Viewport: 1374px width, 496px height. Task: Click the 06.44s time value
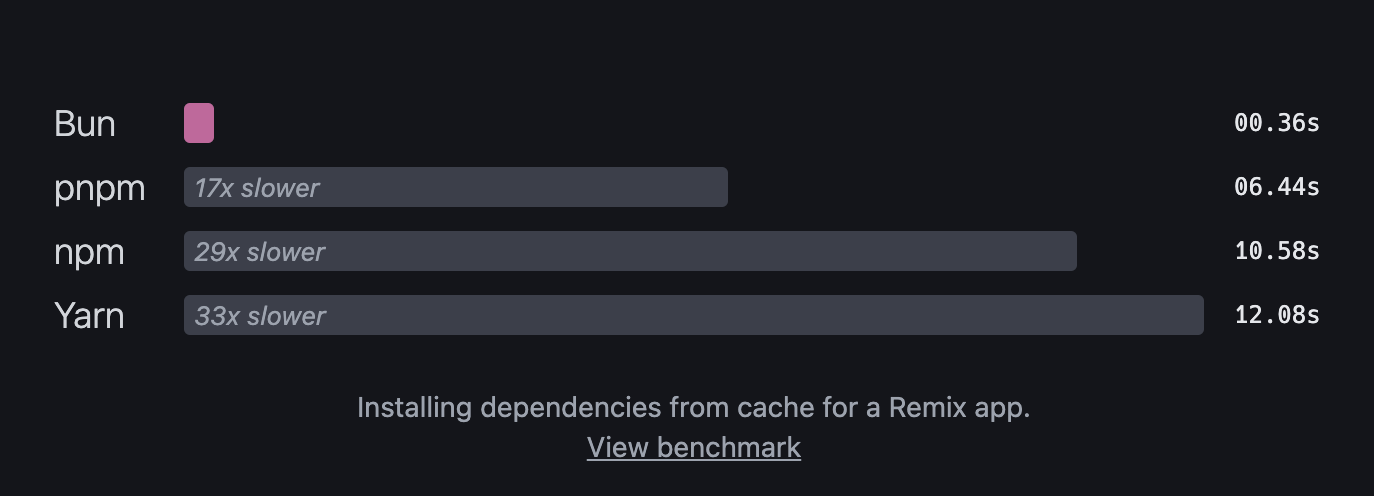pos(1277,187)
